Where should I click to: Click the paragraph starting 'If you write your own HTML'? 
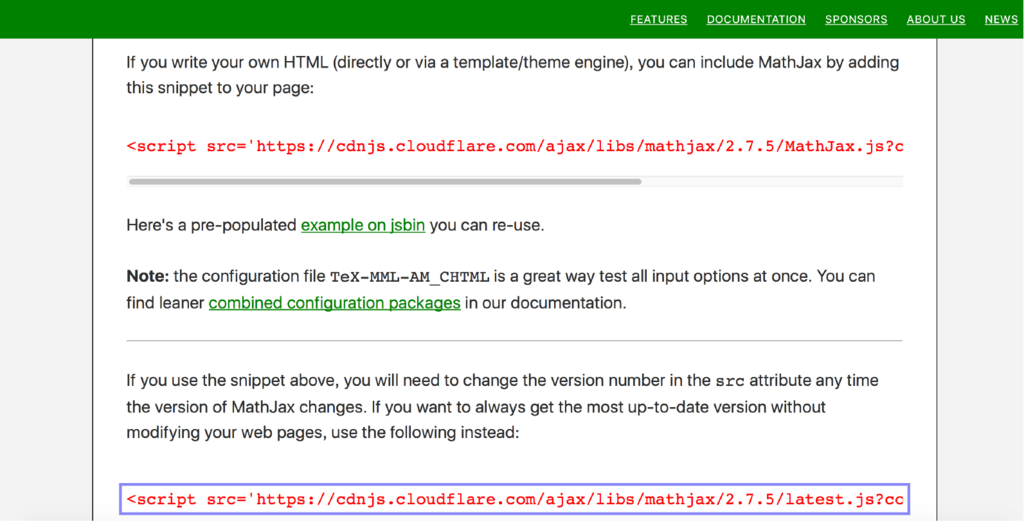(513, 75)
